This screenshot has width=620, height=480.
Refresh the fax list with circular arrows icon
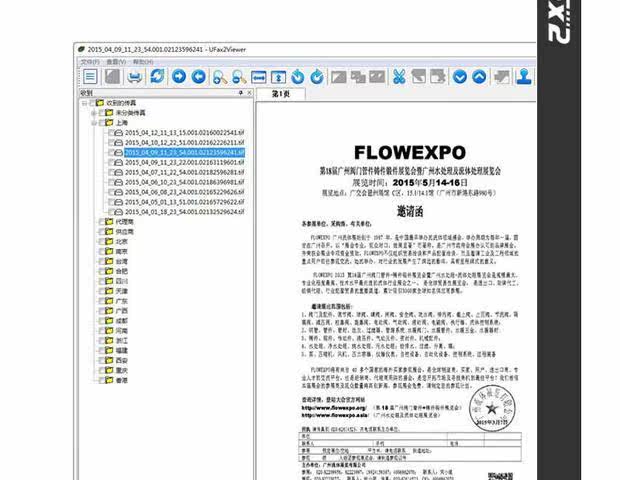(157, 76)
